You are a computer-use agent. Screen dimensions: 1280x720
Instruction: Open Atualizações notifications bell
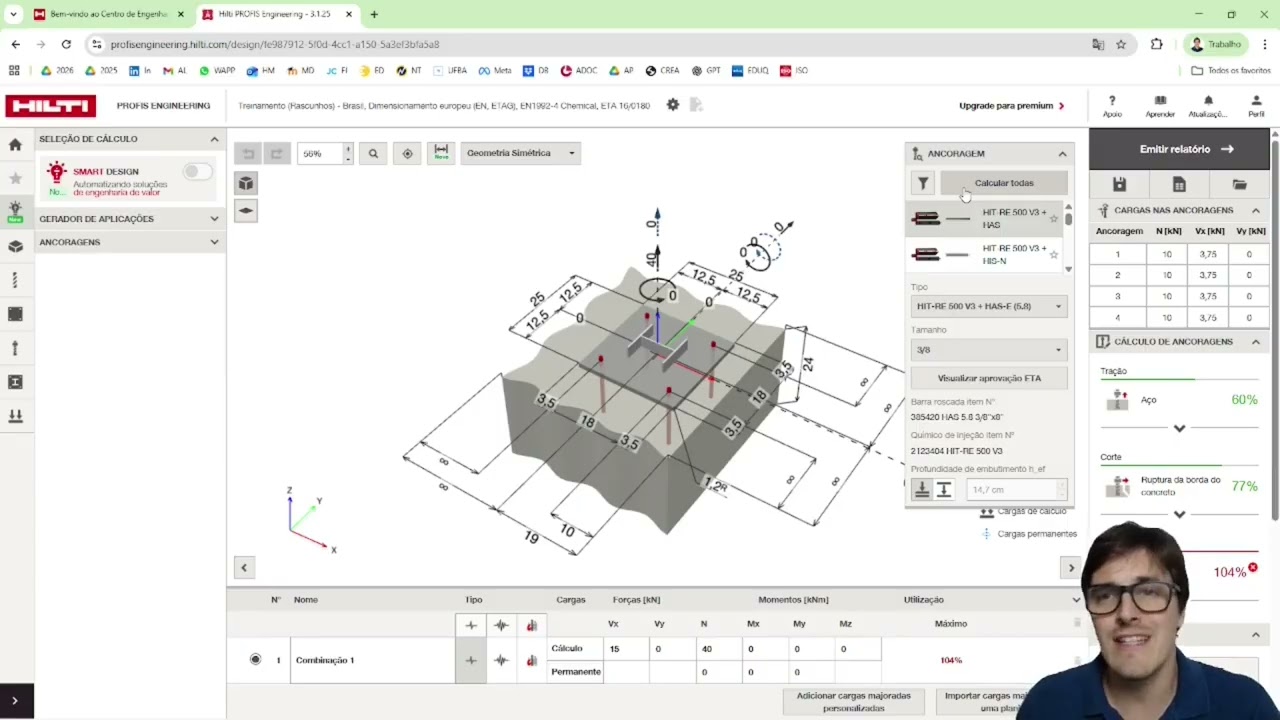click(x=1208, y=106)
